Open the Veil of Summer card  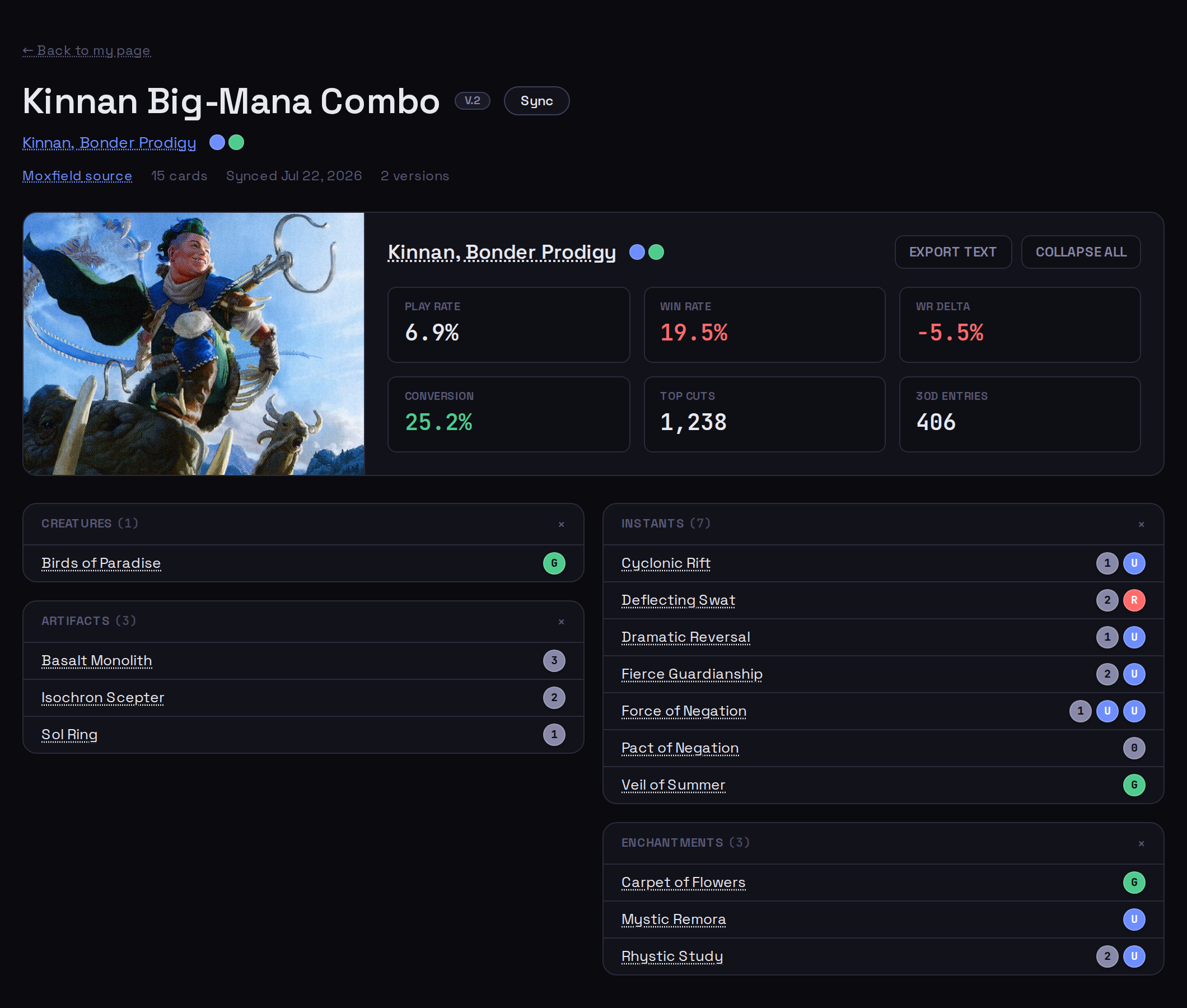coord(674,785)
